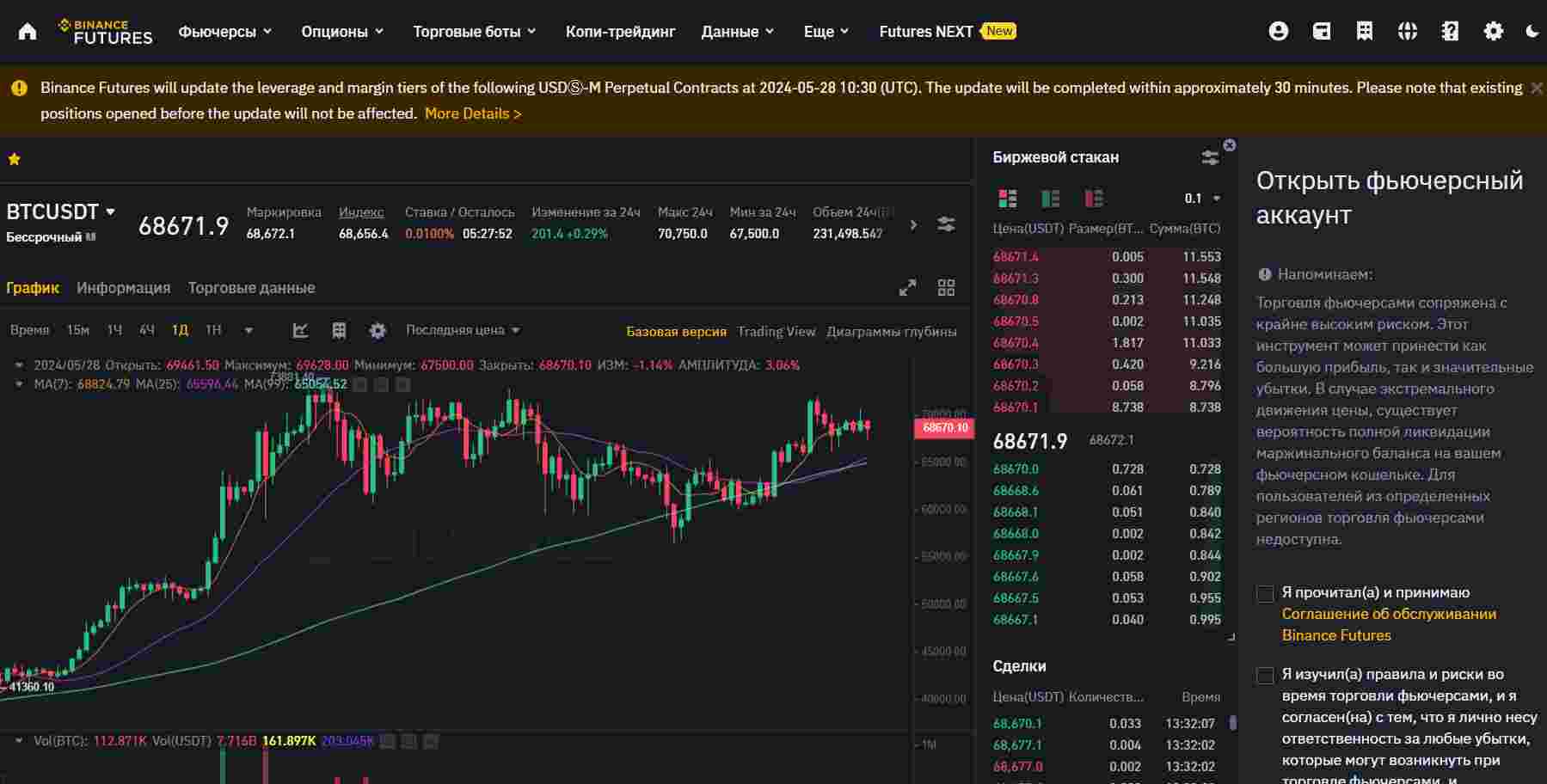Click the red 68670.10 price marker on chart axis
1547x784 pixels.
tap(944, 428)
